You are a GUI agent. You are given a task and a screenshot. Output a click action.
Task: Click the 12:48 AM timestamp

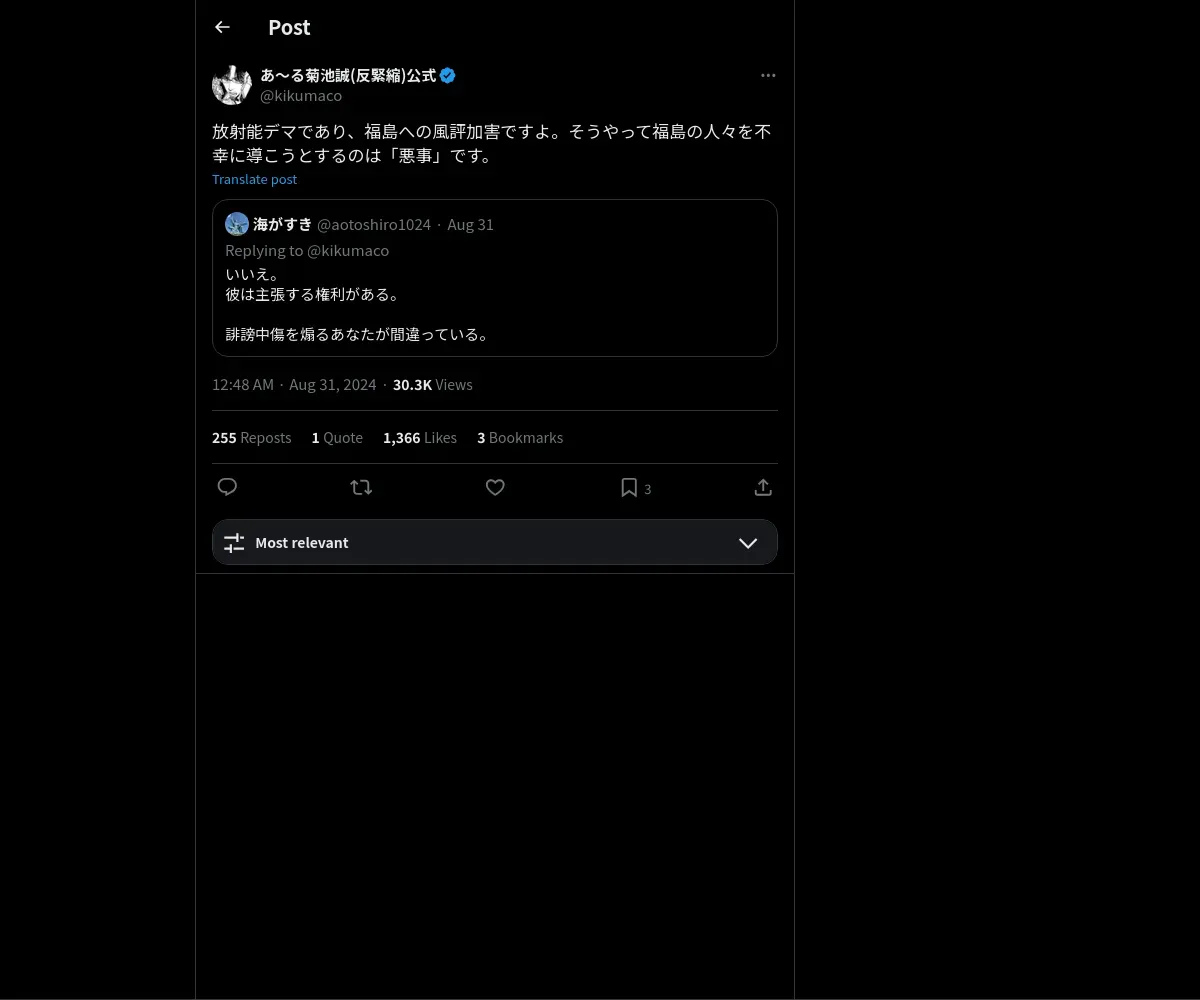tap(243, 385)
